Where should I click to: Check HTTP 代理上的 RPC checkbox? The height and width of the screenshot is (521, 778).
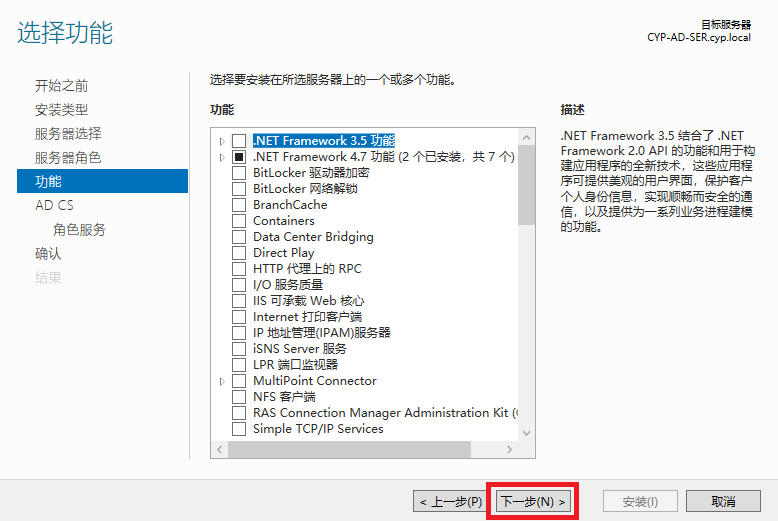[x=239, y=268]
